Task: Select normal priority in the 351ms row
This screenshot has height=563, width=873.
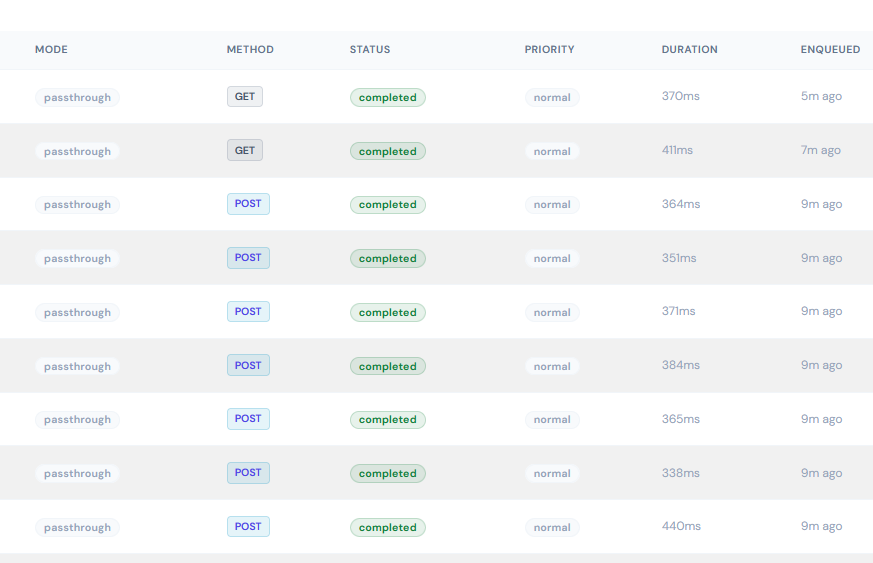Action: (x=552, y=258)
